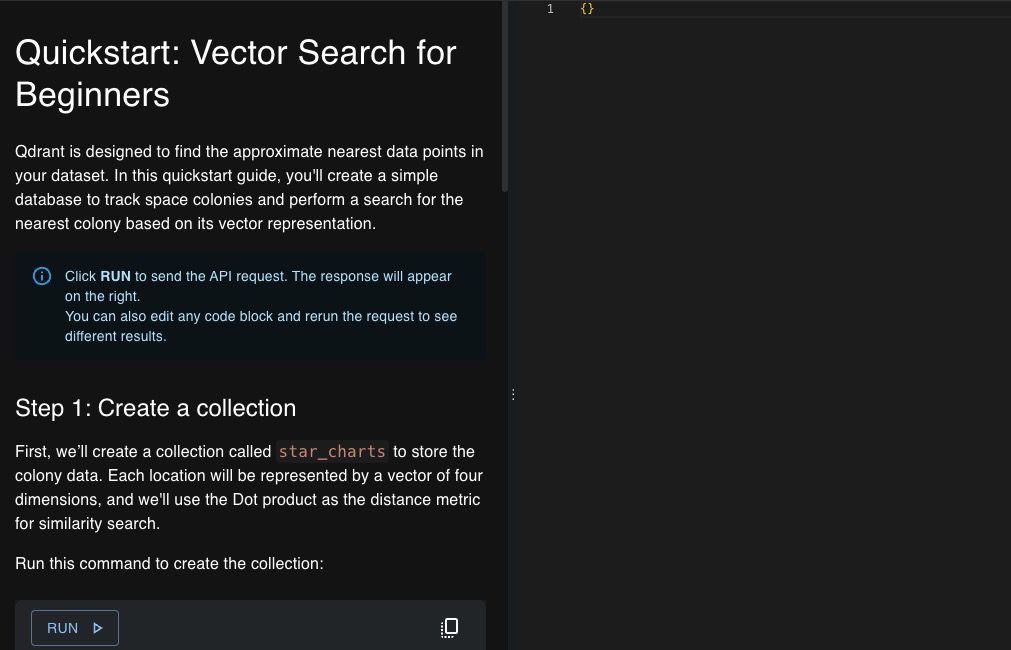Click the tutorial panel vertical scrollbar thumb
The height and width of the screenshot is (650, 1011).
tap(505, 100)
